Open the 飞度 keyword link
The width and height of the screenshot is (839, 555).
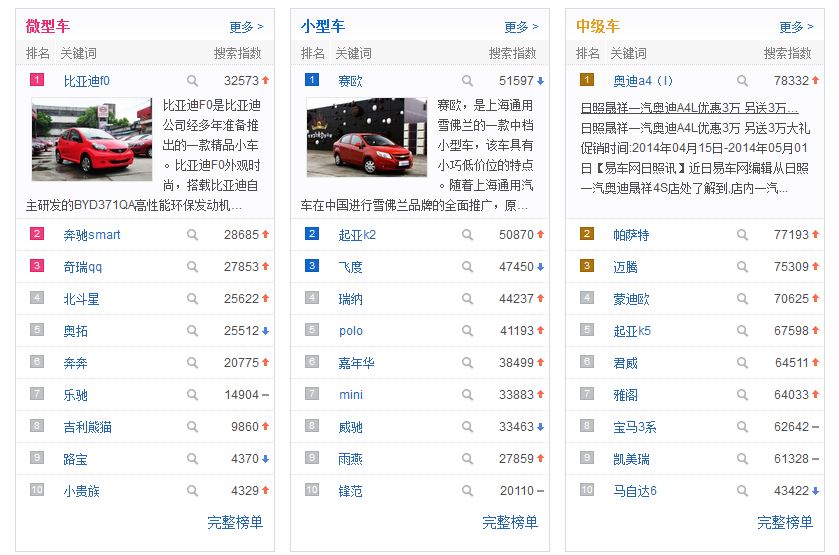(x=350, y=267)
